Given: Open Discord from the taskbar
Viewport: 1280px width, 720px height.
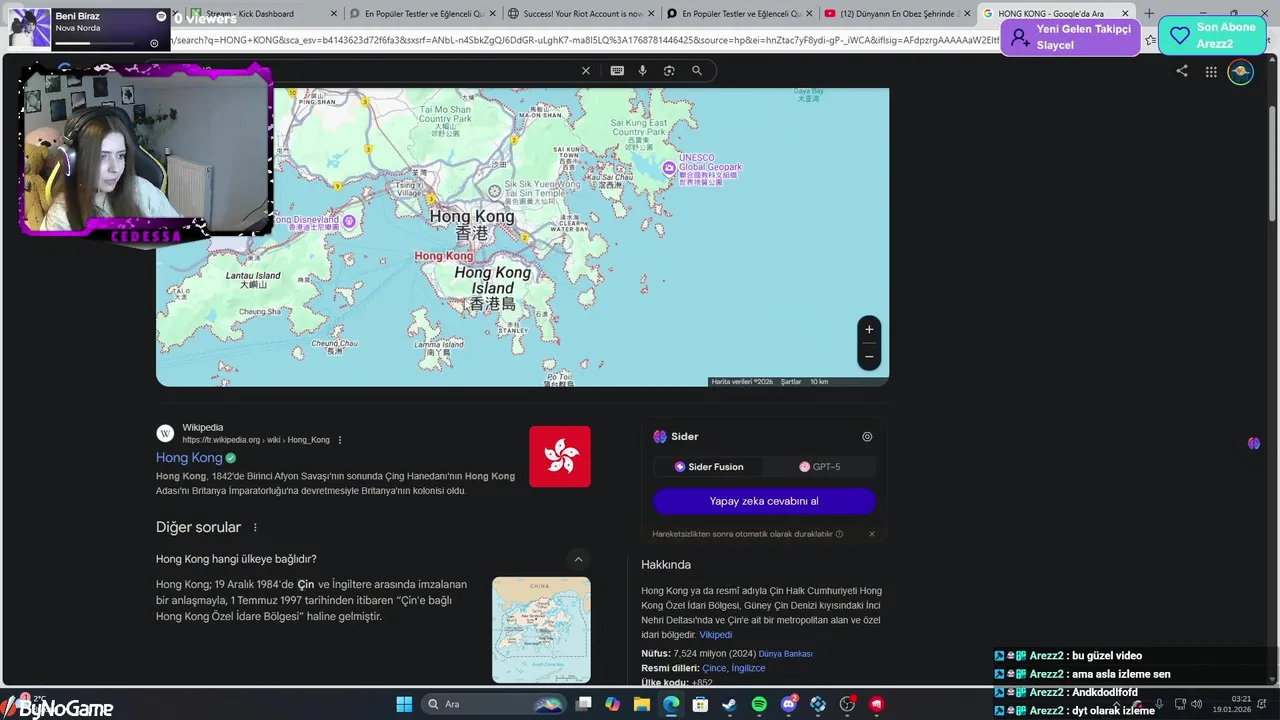Looking at the screenshot, I should pyautogui.click(x=789, y=704).
